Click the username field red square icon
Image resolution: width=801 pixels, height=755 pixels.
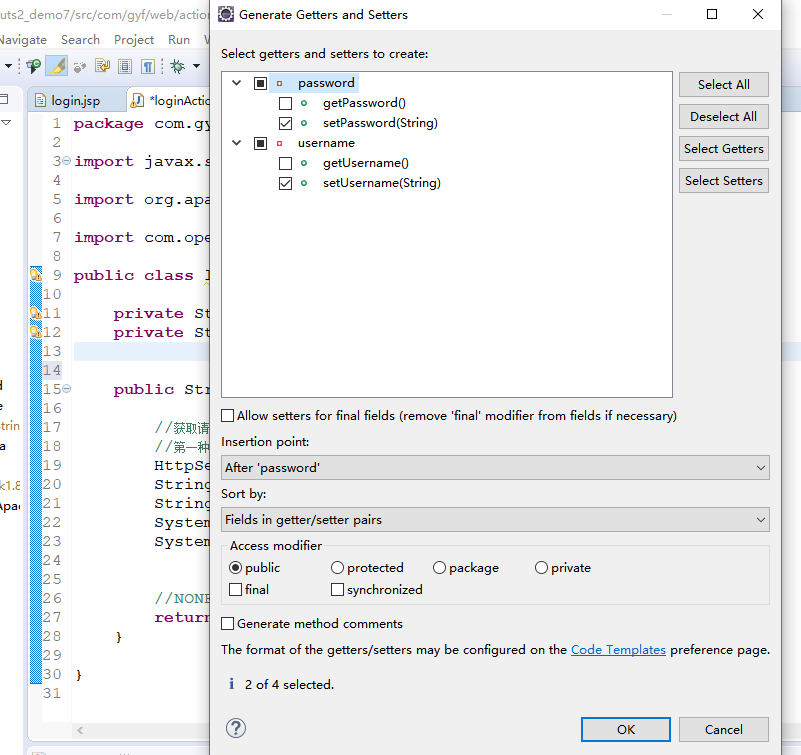pos(279,144)
